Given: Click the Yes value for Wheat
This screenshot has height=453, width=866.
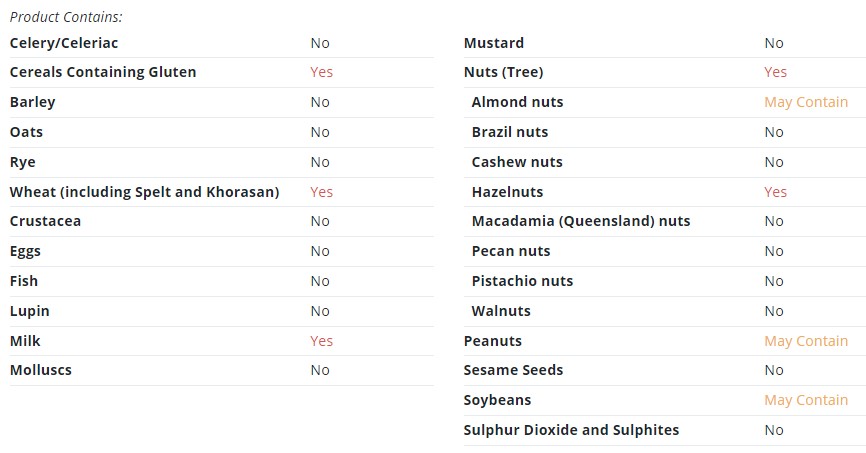Looking at the screenshot, I should pos(321,192).
